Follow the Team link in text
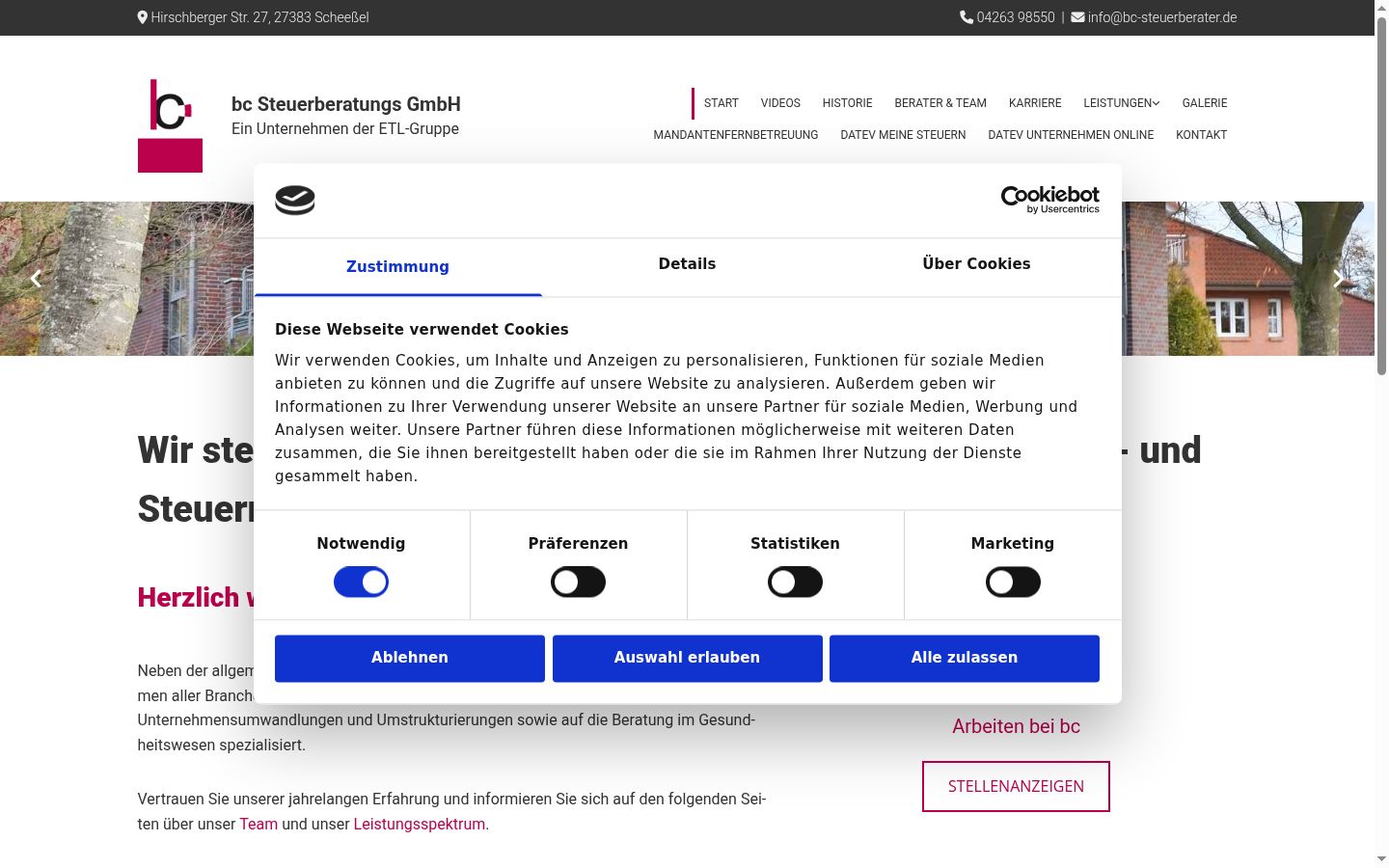 click(x=259, y=824)
